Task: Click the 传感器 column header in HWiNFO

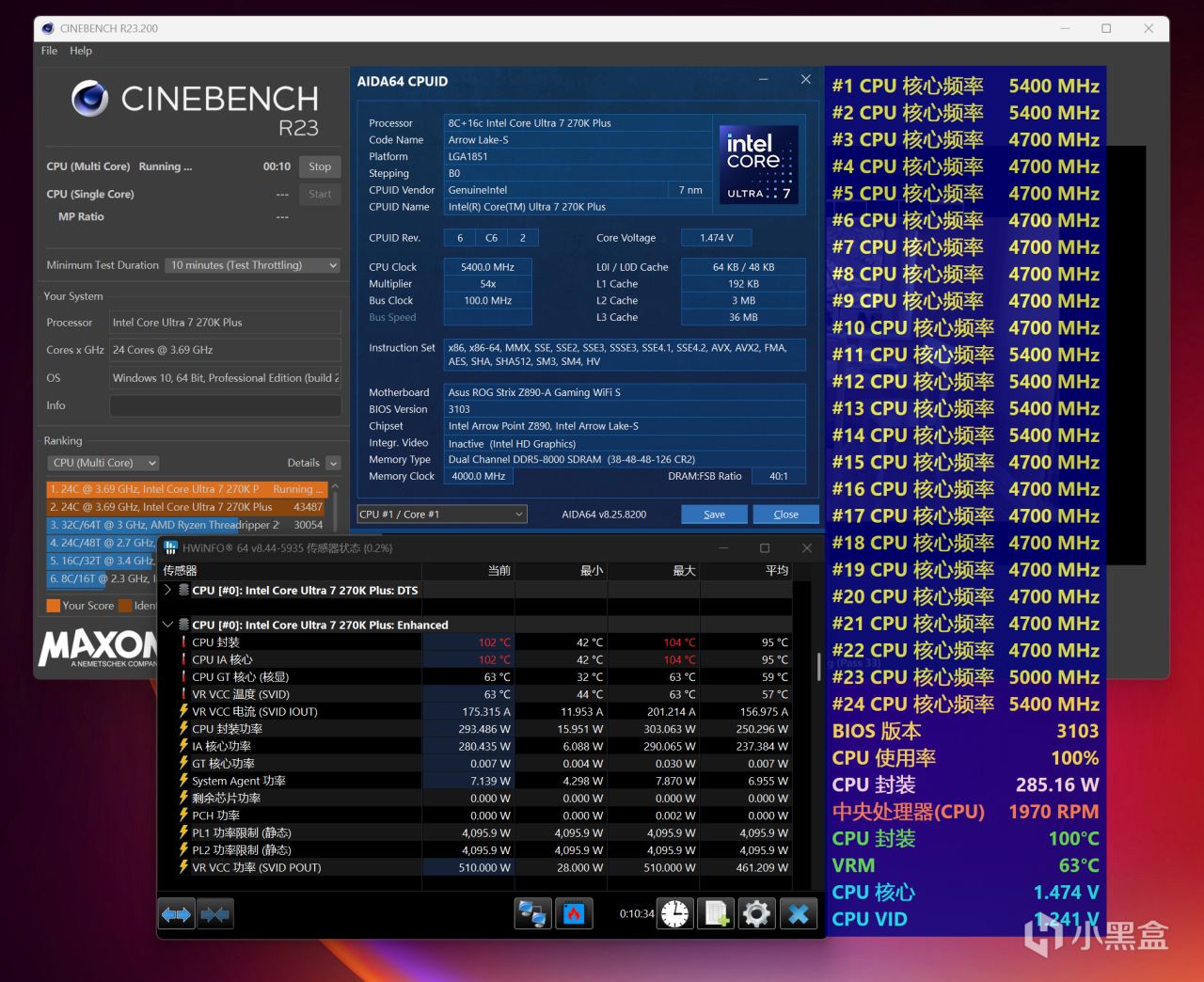Action: click(290, 570)
